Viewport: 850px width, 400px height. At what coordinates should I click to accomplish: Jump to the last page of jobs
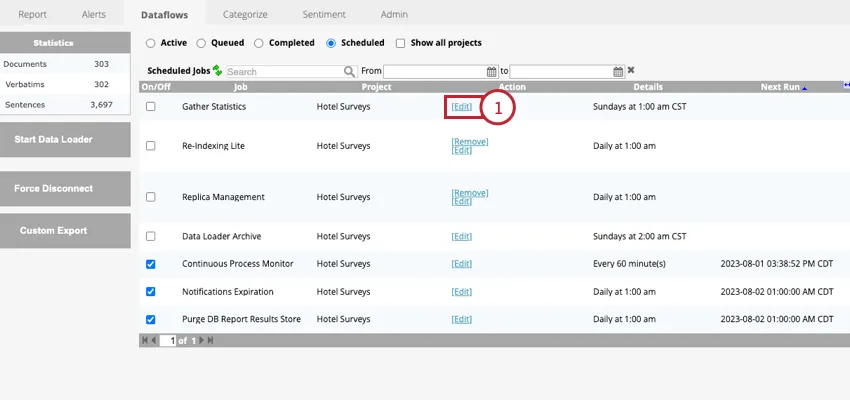(210, 341)
